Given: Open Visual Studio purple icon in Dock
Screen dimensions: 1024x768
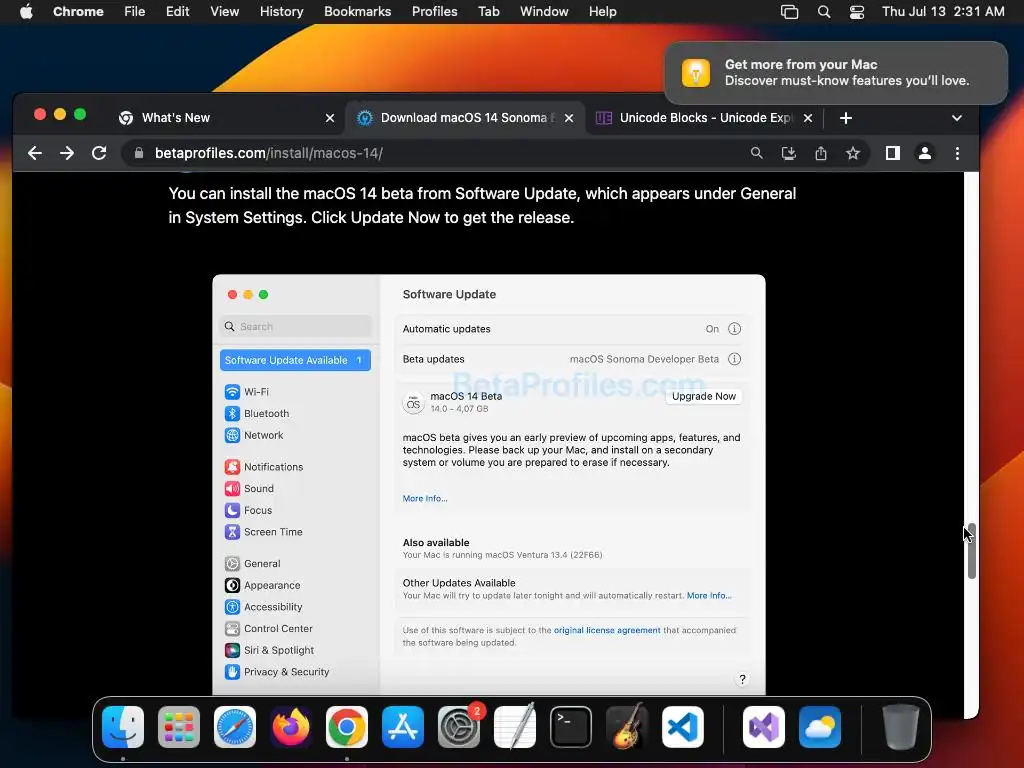Looking at the screenshot, I should click(763, 727).
